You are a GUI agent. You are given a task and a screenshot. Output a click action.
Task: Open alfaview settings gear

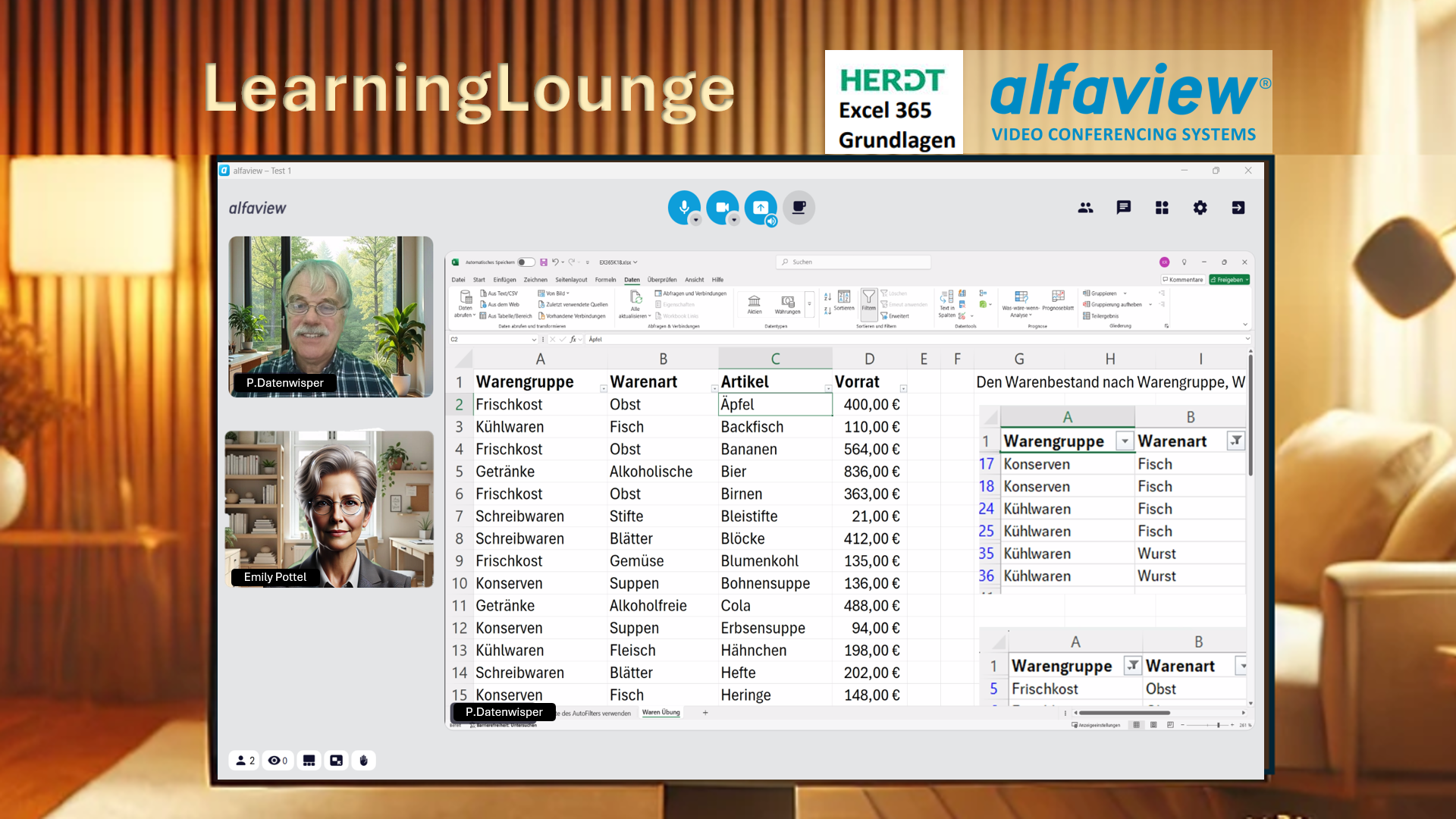coord(1200,208)
